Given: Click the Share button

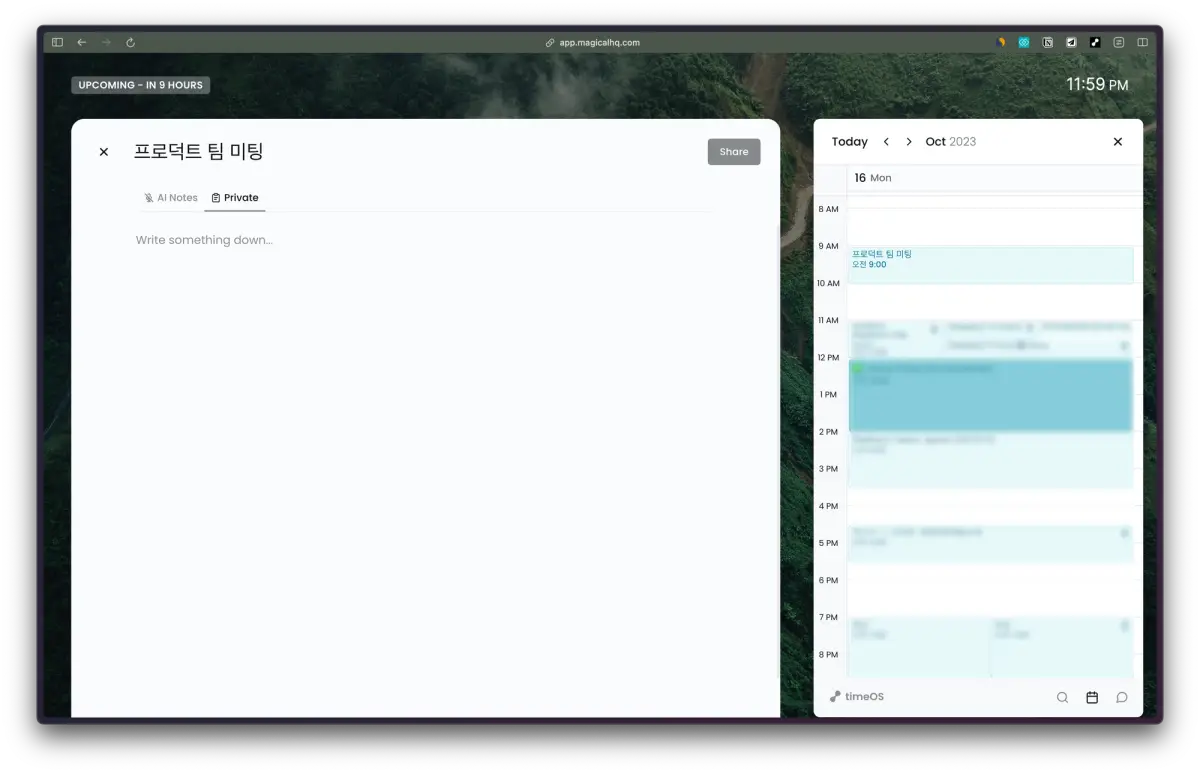Looking at the screenshot, I should tap(734, 152).
